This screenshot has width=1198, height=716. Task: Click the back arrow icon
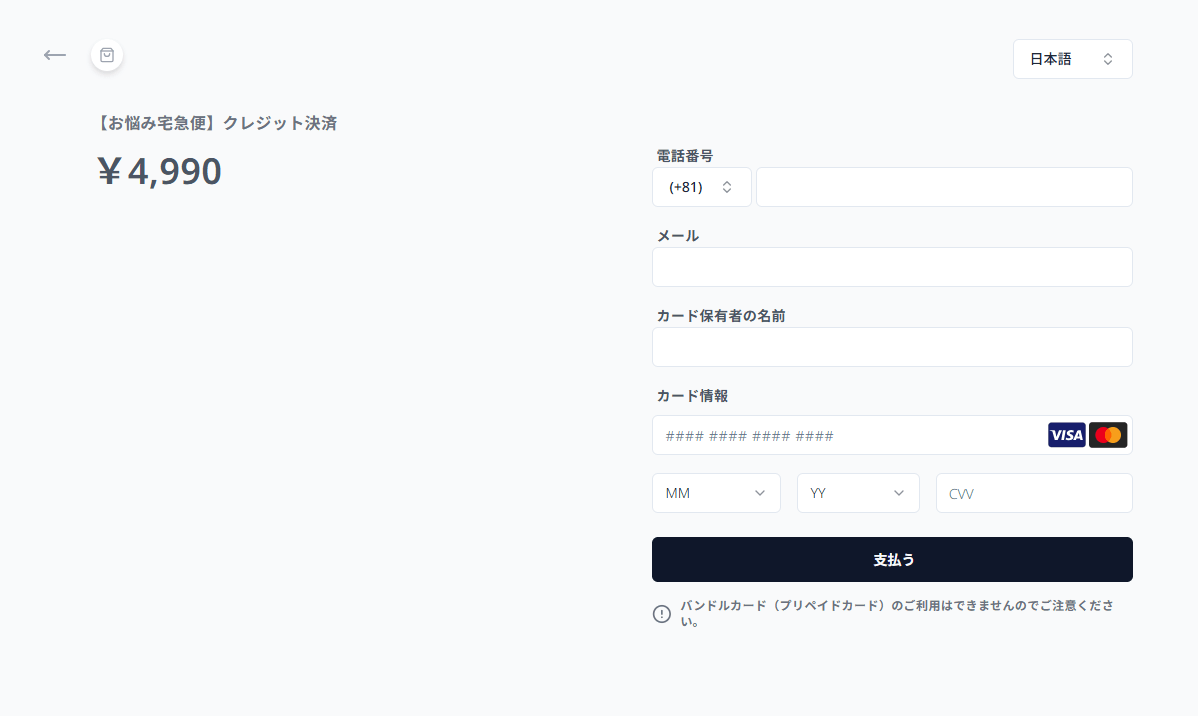[55, 55]
